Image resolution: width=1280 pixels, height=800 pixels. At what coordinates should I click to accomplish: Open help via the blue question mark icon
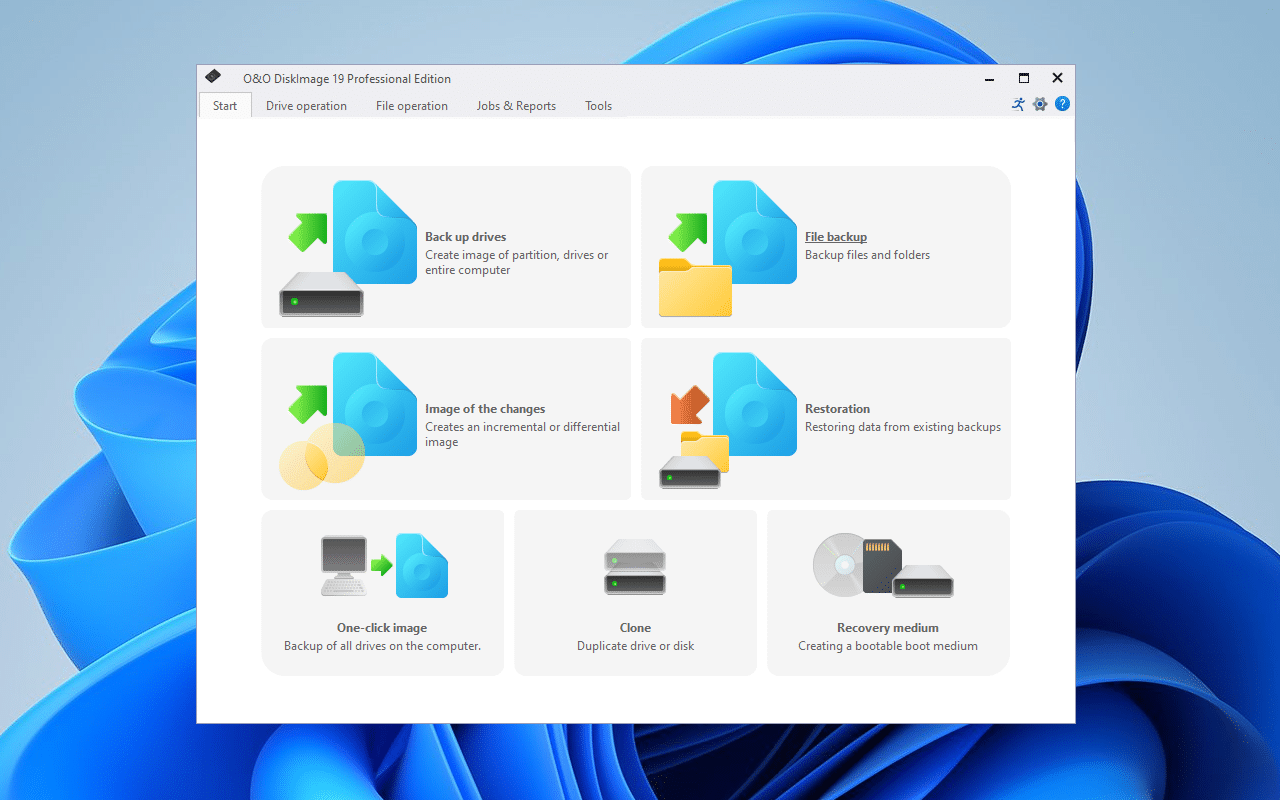(x=1062, y=103)
